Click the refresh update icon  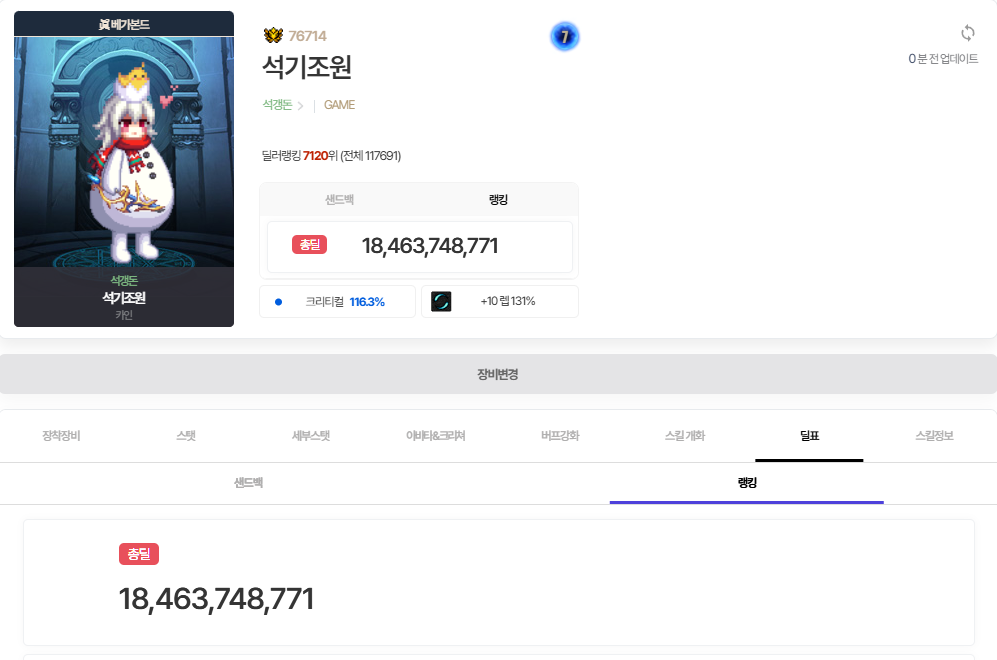pyautogui.click(x=966, y=33)
